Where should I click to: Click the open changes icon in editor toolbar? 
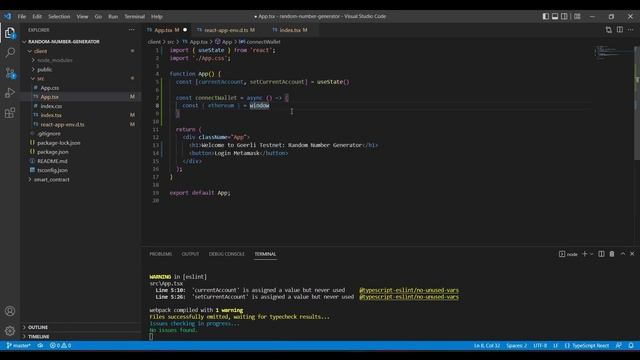609,30
